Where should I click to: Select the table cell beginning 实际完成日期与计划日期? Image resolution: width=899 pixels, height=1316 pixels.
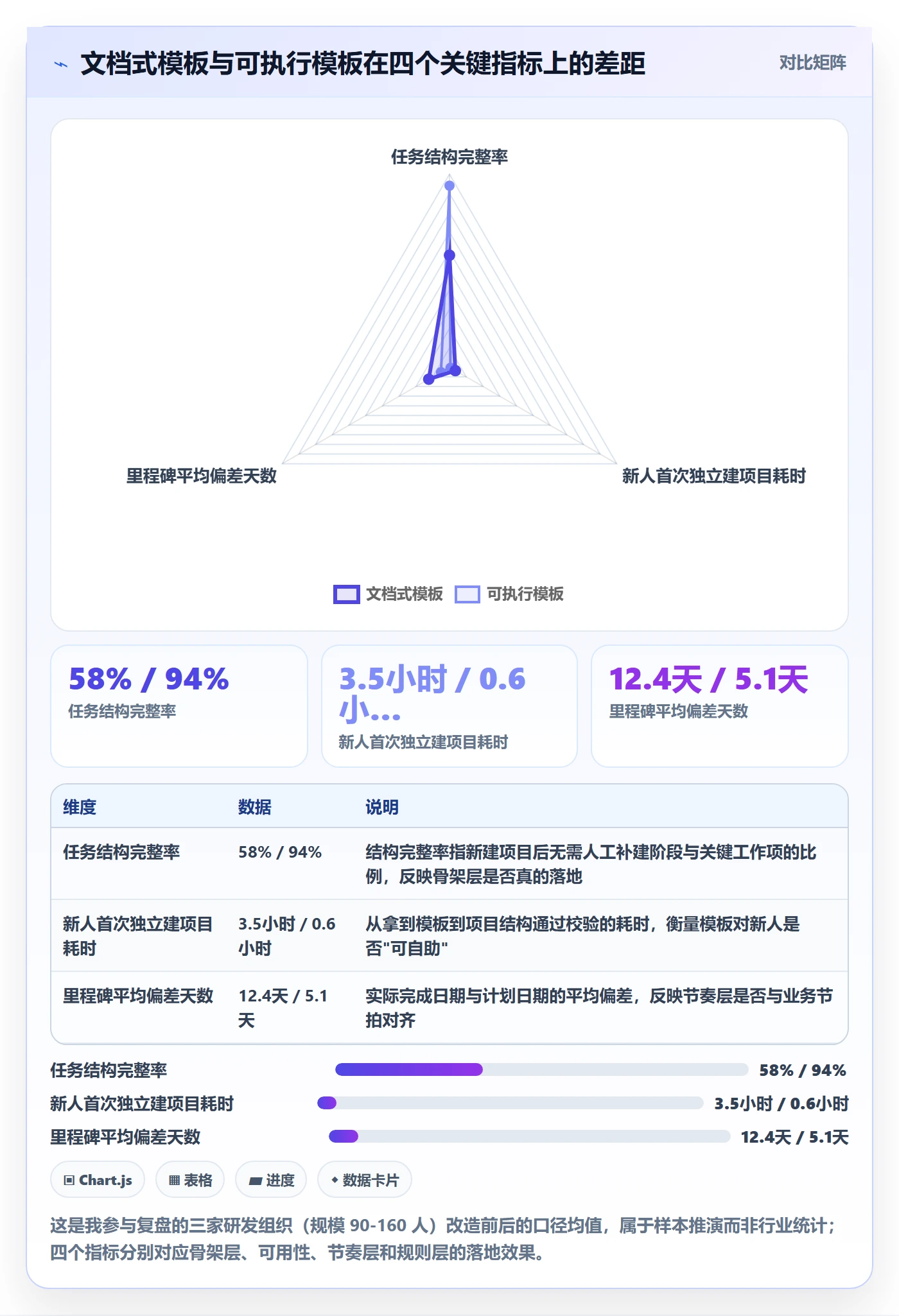point(600,1007)
